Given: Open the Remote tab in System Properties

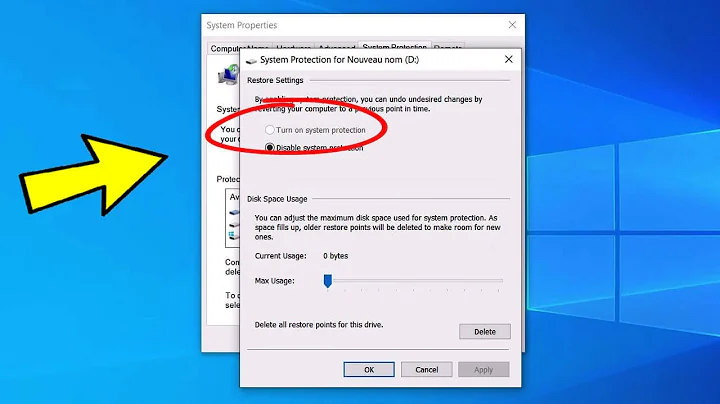Looking at the screenshot, I should coord(448,47).
